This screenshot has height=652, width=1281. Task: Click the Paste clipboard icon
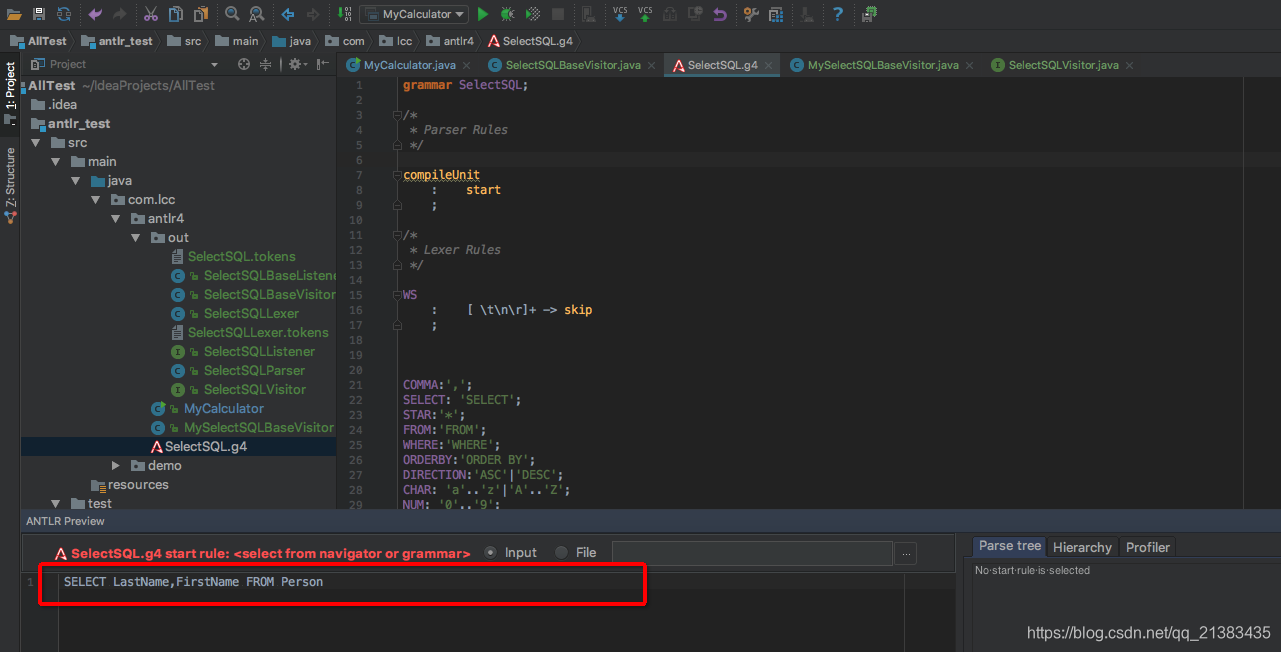pos(201,14)
